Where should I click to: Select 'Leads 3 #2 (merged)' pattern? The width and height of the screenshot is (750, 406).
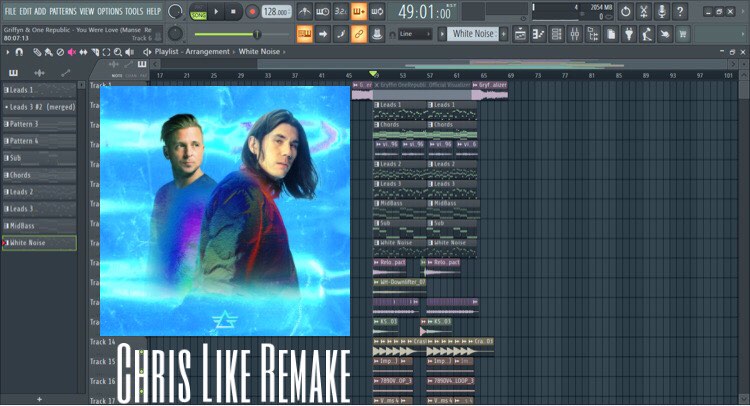[x=39, y=107]
